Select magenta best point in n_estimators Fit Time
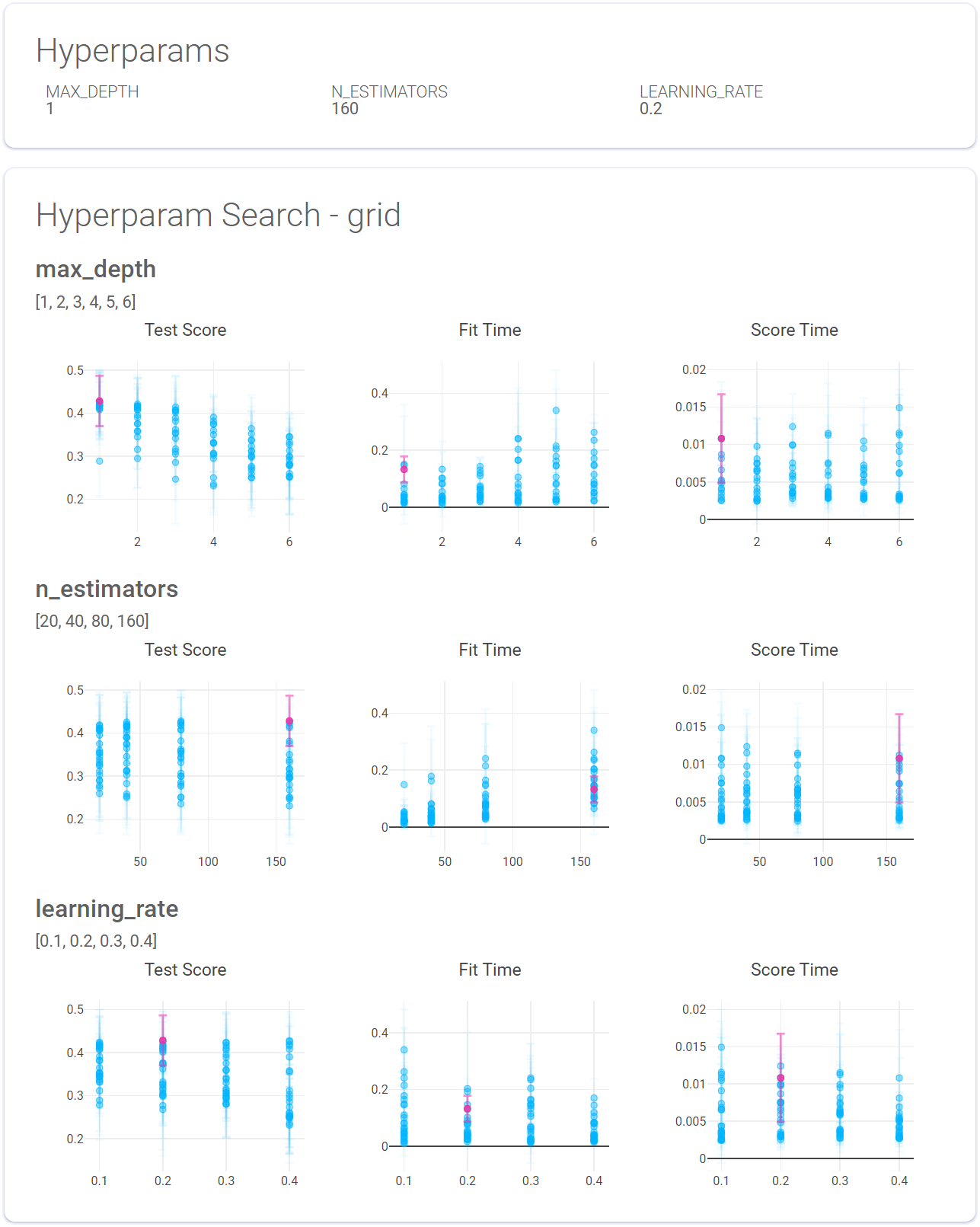The width and height of the screenshot is (980, 1227). (x=594, y=790)
